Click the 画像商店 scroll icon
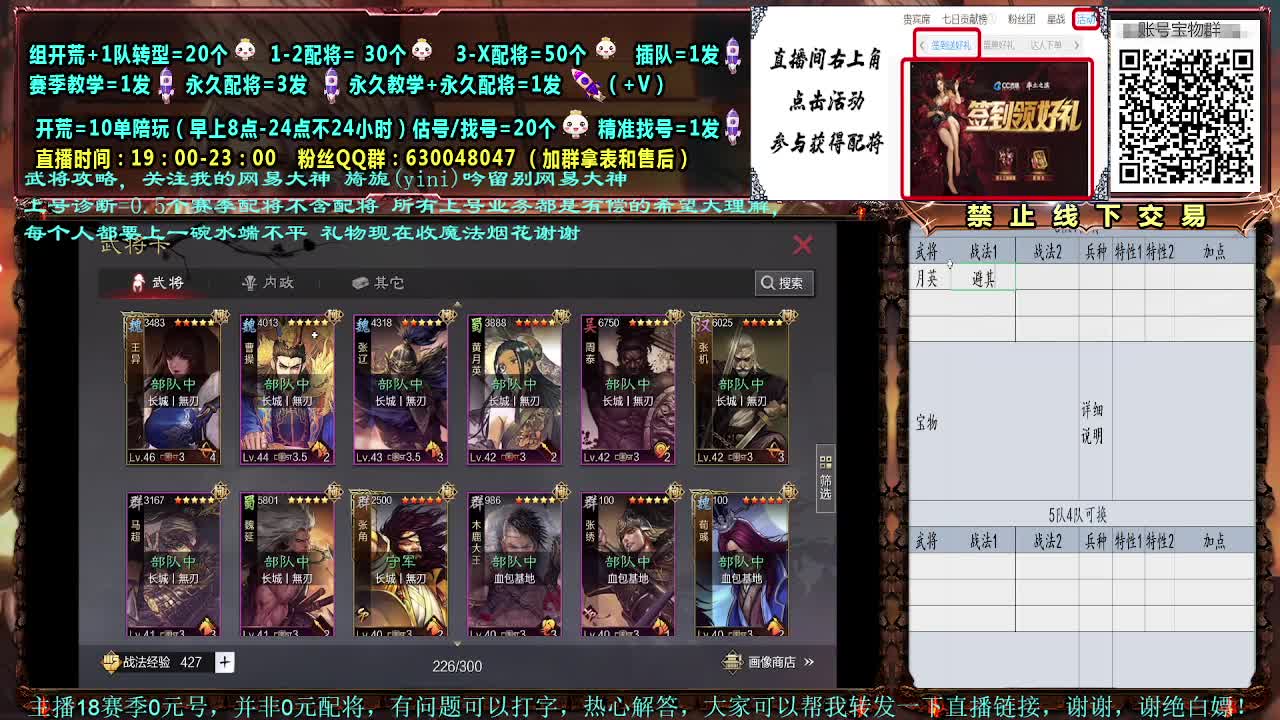 tap(734, 662)
